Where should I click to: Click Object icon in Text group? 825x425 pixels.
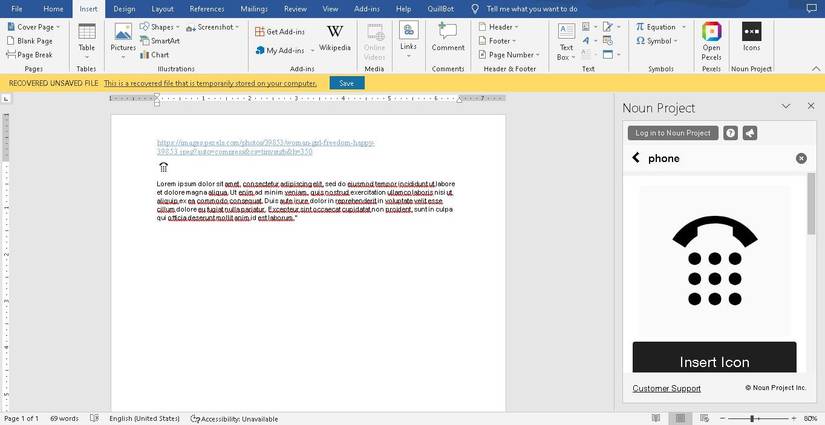610,54
